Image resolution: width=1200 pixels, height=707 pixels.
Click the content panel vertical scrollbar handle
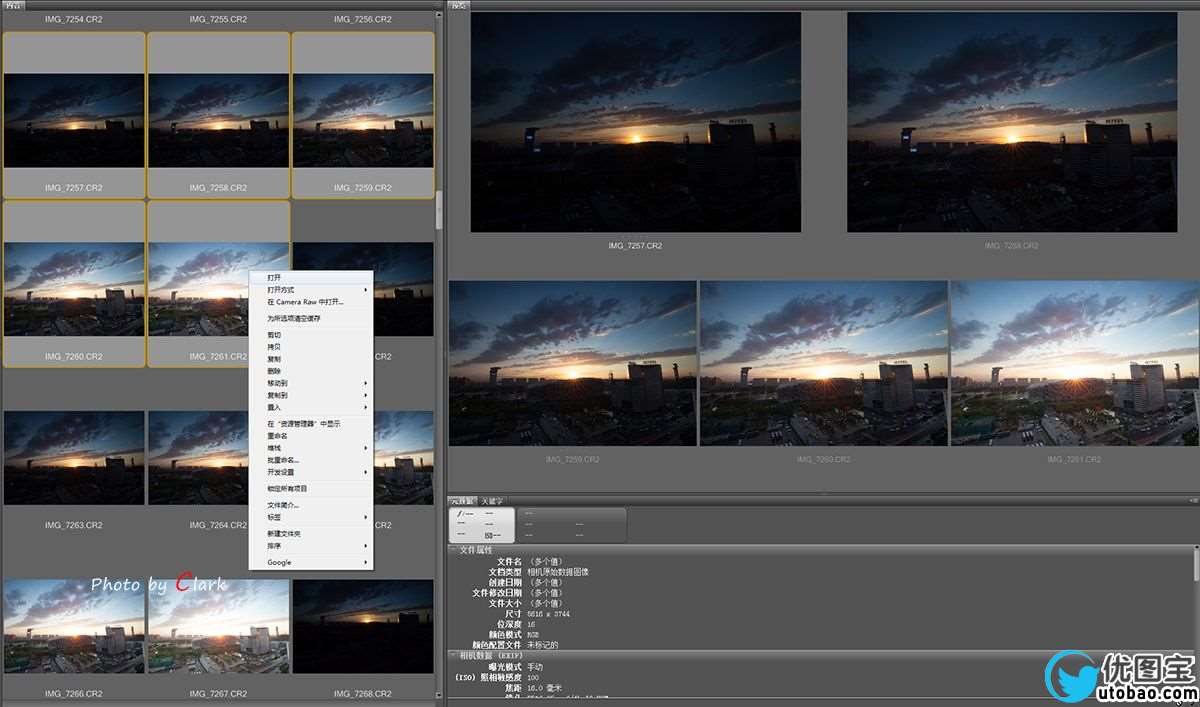439,210
